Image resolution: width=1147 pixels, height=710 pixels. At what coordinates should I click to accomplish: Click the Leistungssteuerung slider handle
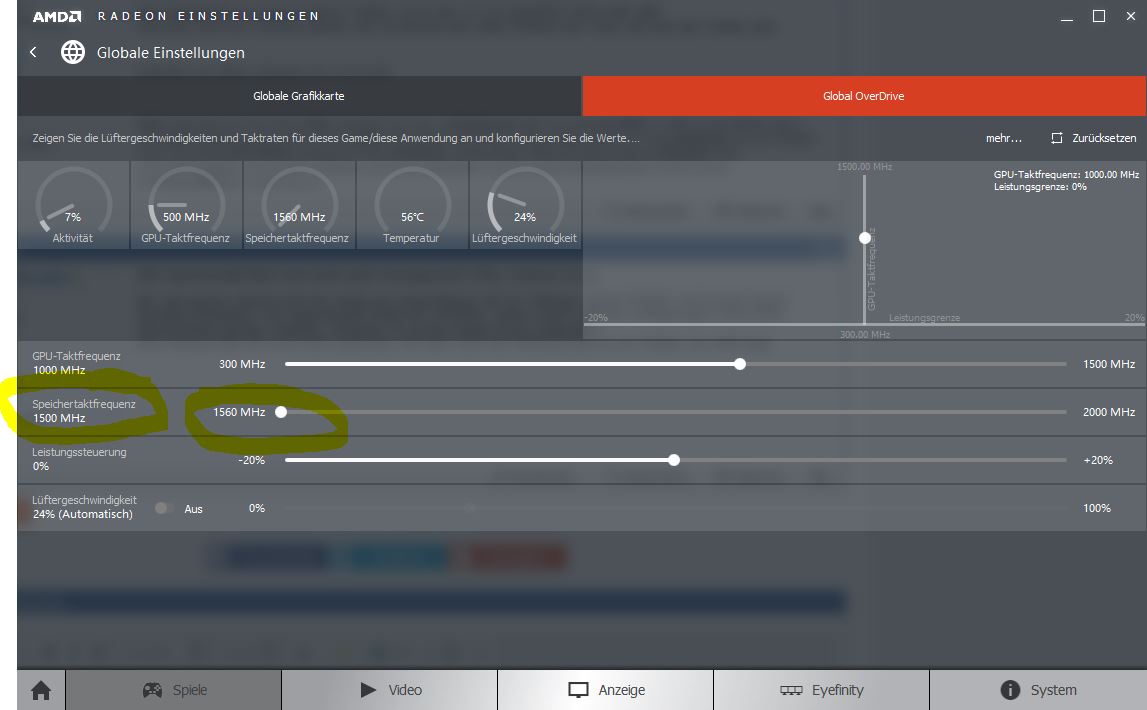(674, 460)
